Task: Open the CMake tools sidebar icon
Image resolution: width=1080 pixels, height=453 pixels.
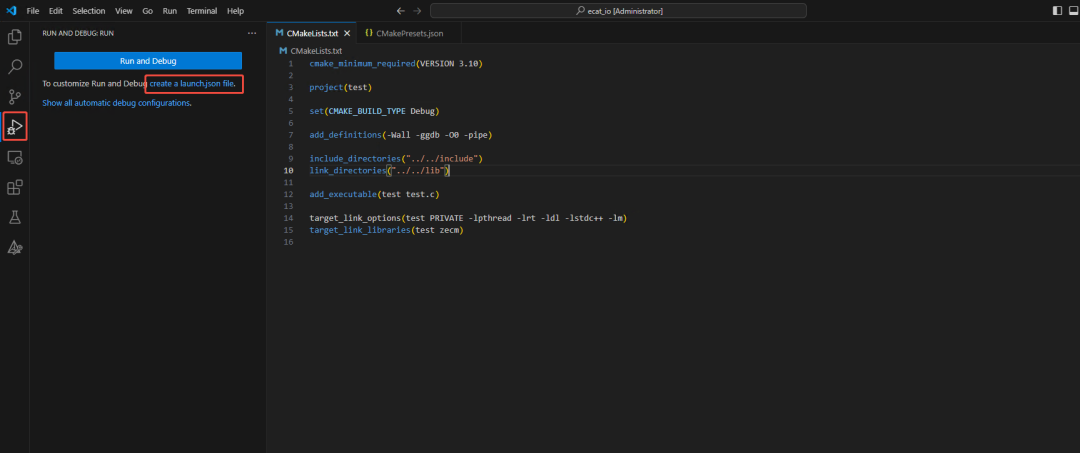Action: tap(14, 248)
